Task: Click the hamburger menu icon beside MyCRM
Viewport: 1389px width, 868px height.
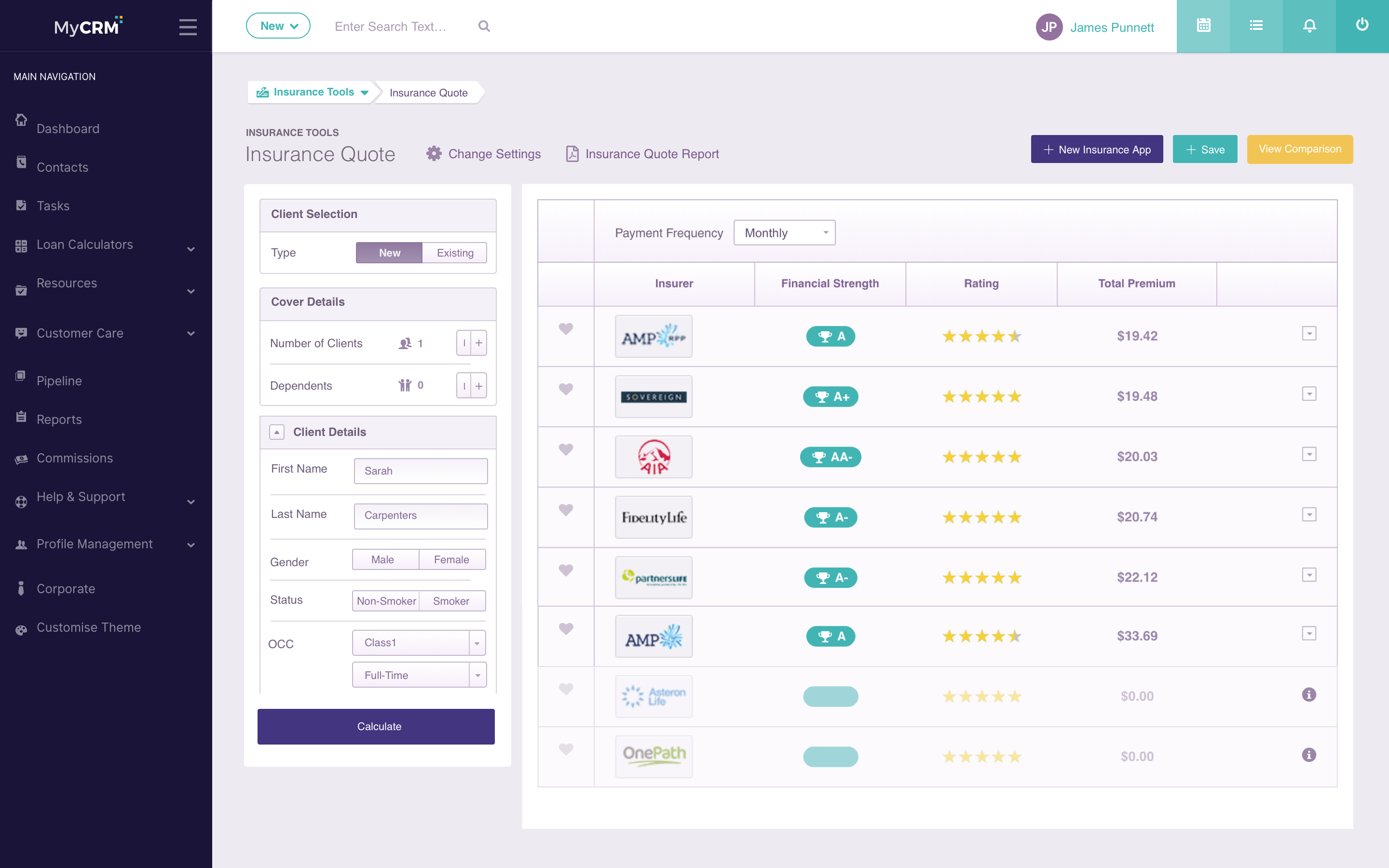Action: (x=188, y=27)
